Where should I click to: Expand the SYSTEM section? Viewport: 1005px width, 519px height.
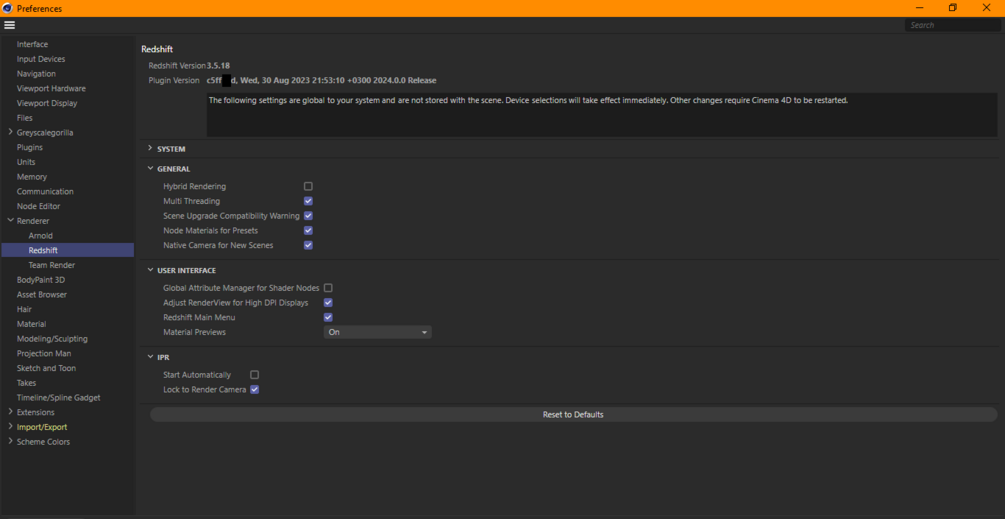coord(150,149)
